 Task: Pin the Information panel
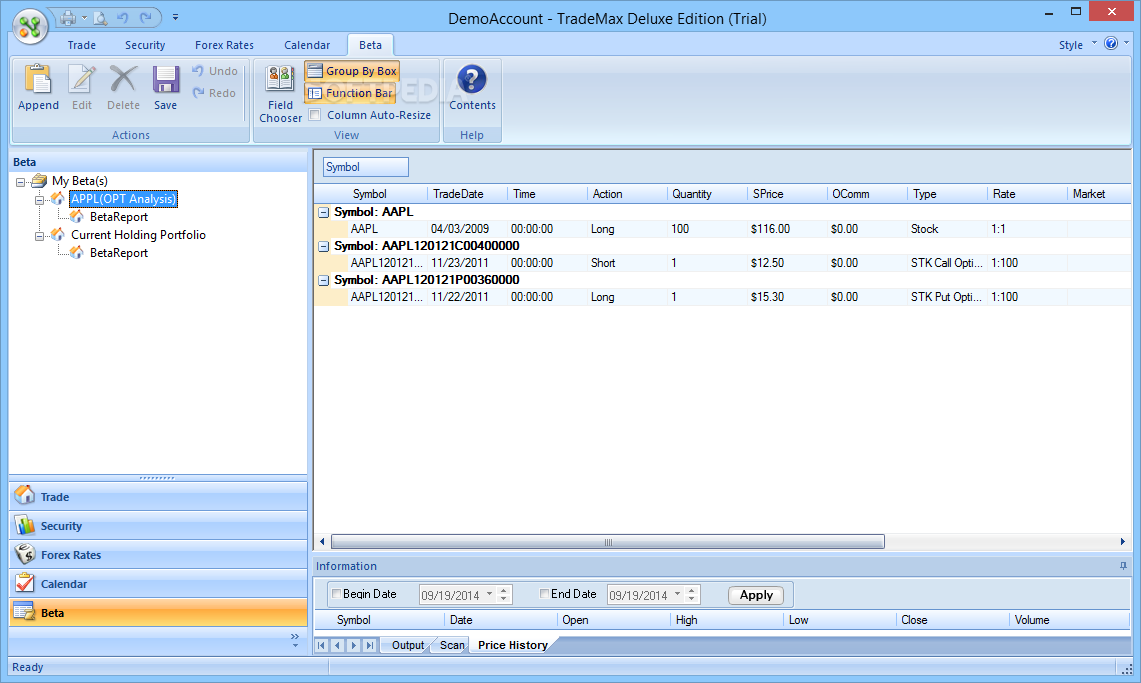pos(1123,566)
